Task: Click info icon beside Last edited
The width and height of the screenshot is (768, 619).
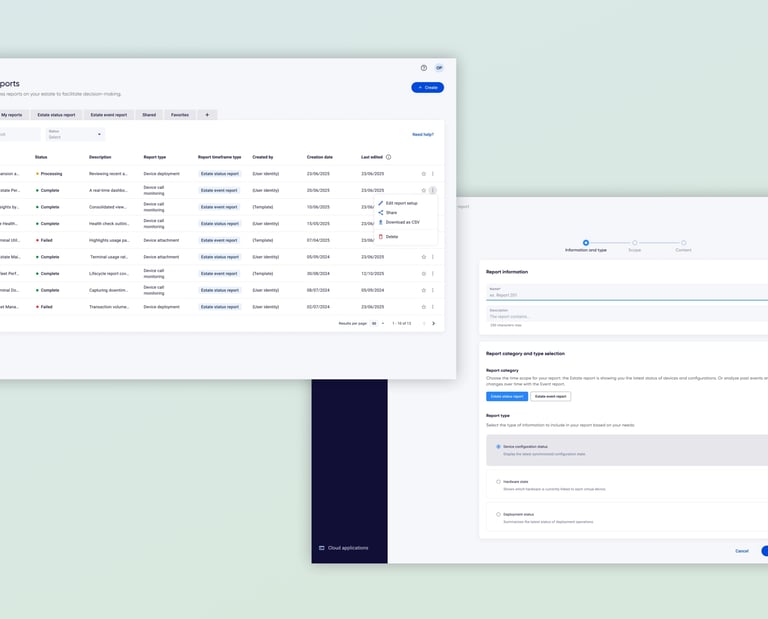Action: coord(388,157)
